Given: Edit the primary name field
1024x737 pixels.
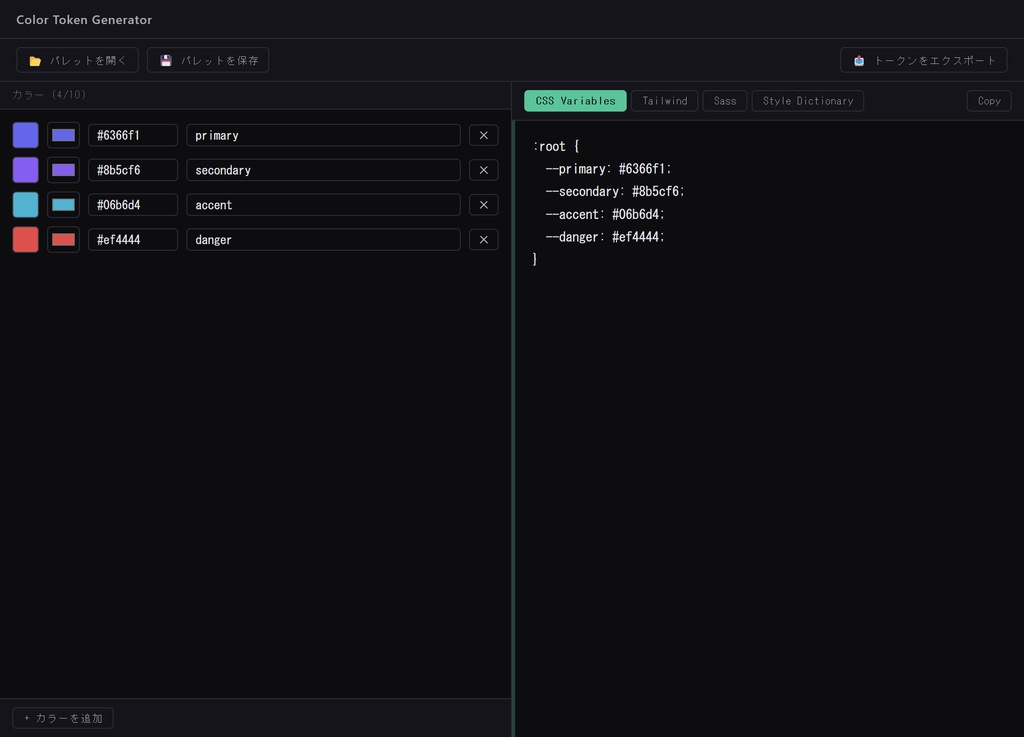Looking at the screenshot, I should [x=323, y=135].
